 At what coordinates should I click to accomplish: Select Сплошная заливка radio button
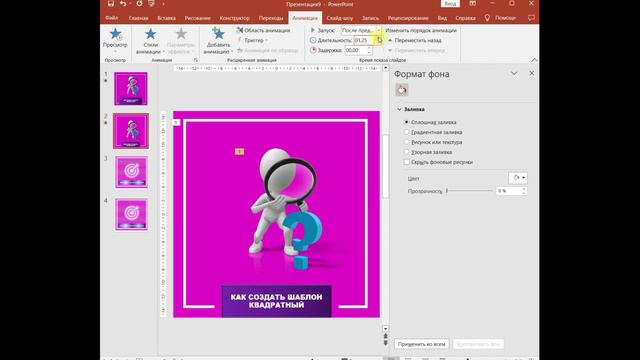407,122
